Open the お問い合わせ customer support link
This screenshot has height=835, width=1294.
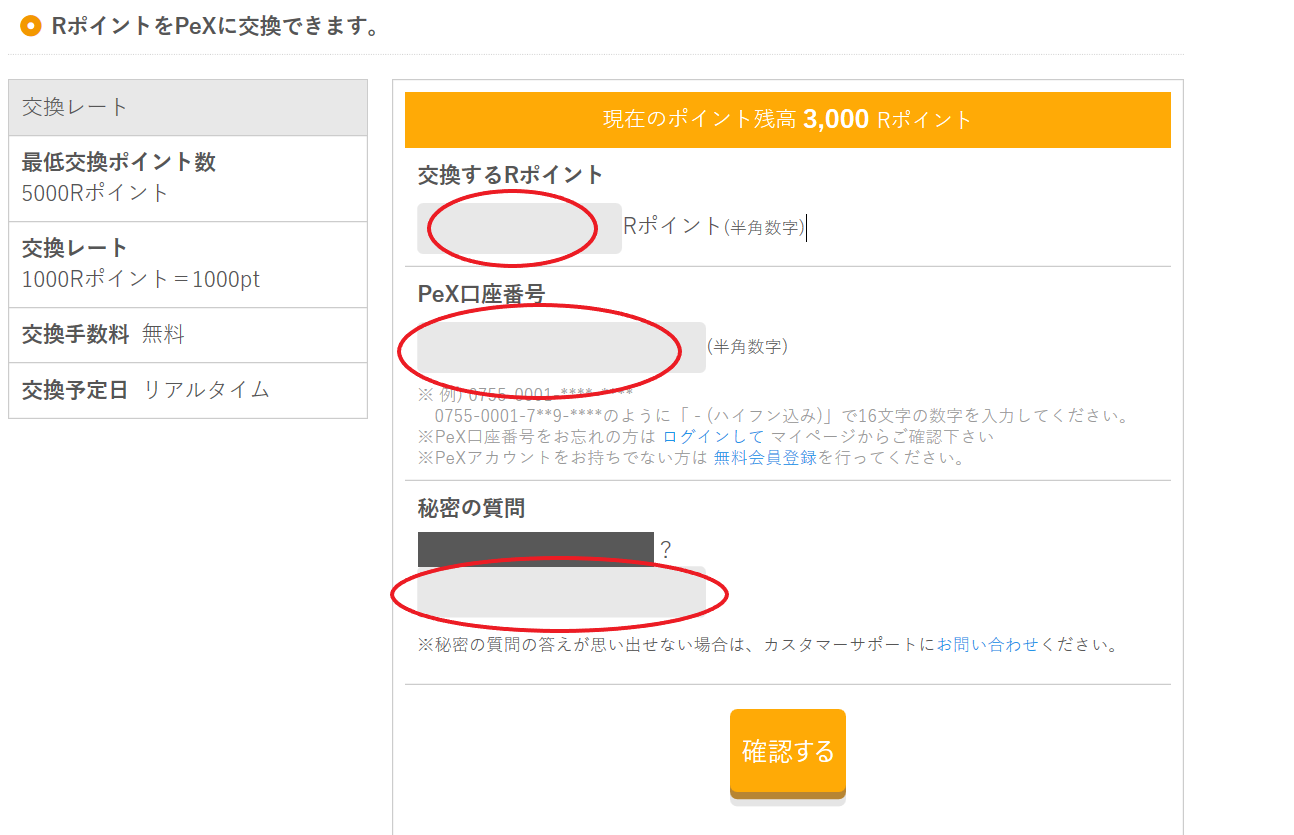(x=988, y=645)
